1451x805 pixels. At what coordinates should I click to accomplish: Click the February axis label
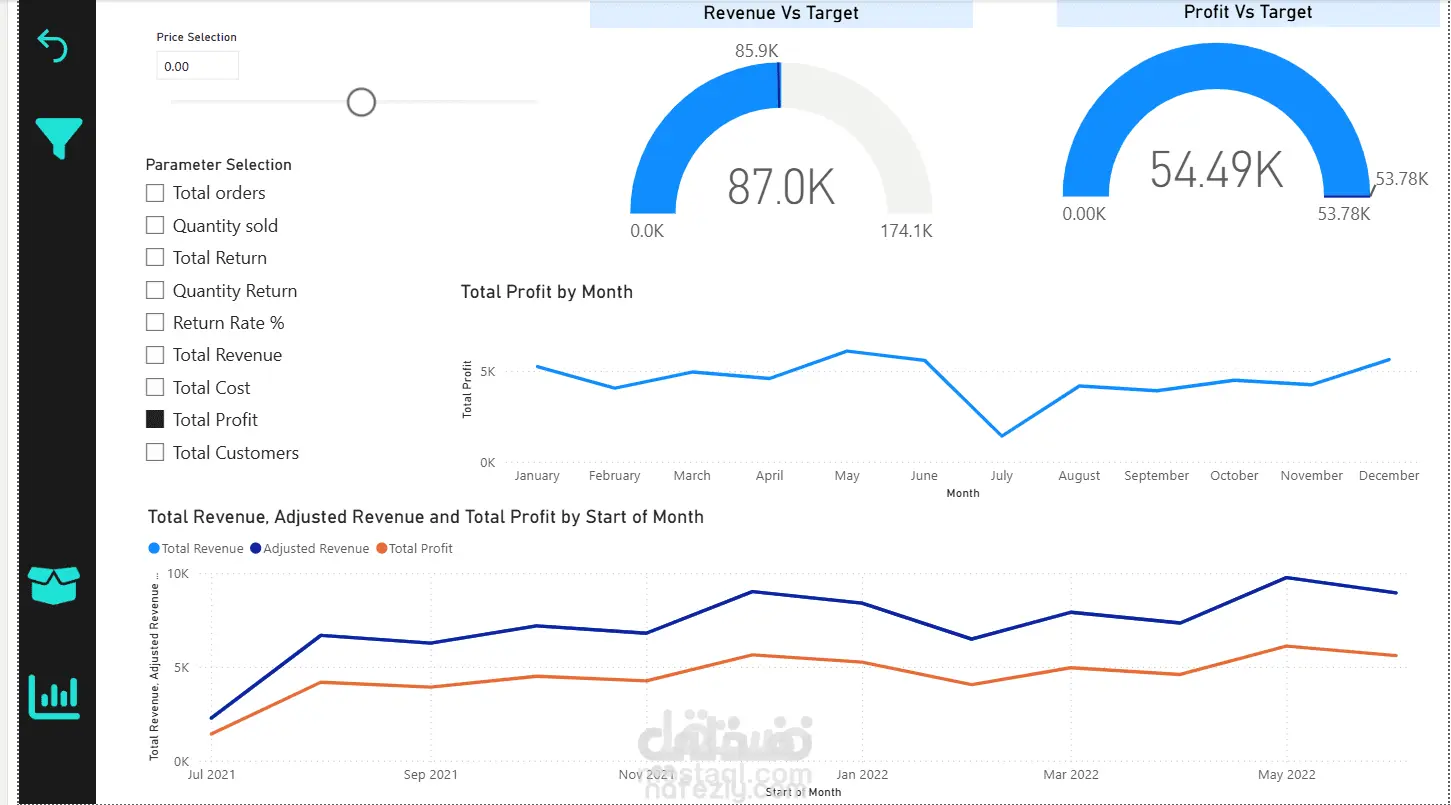click(x=614, y=476)
